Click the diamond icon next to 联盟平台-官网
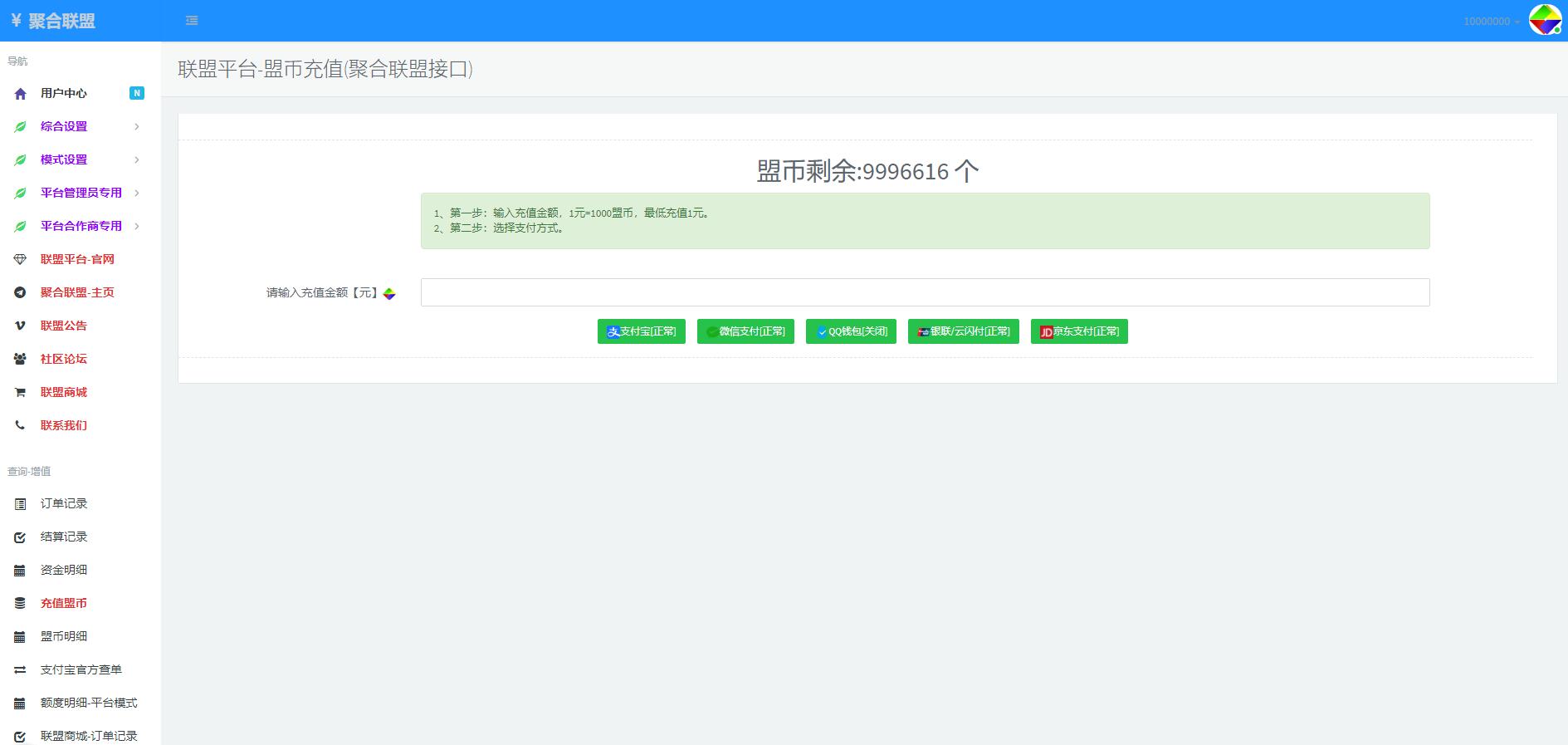Viewport: 1568px width, 745px height. coord(21,260)
